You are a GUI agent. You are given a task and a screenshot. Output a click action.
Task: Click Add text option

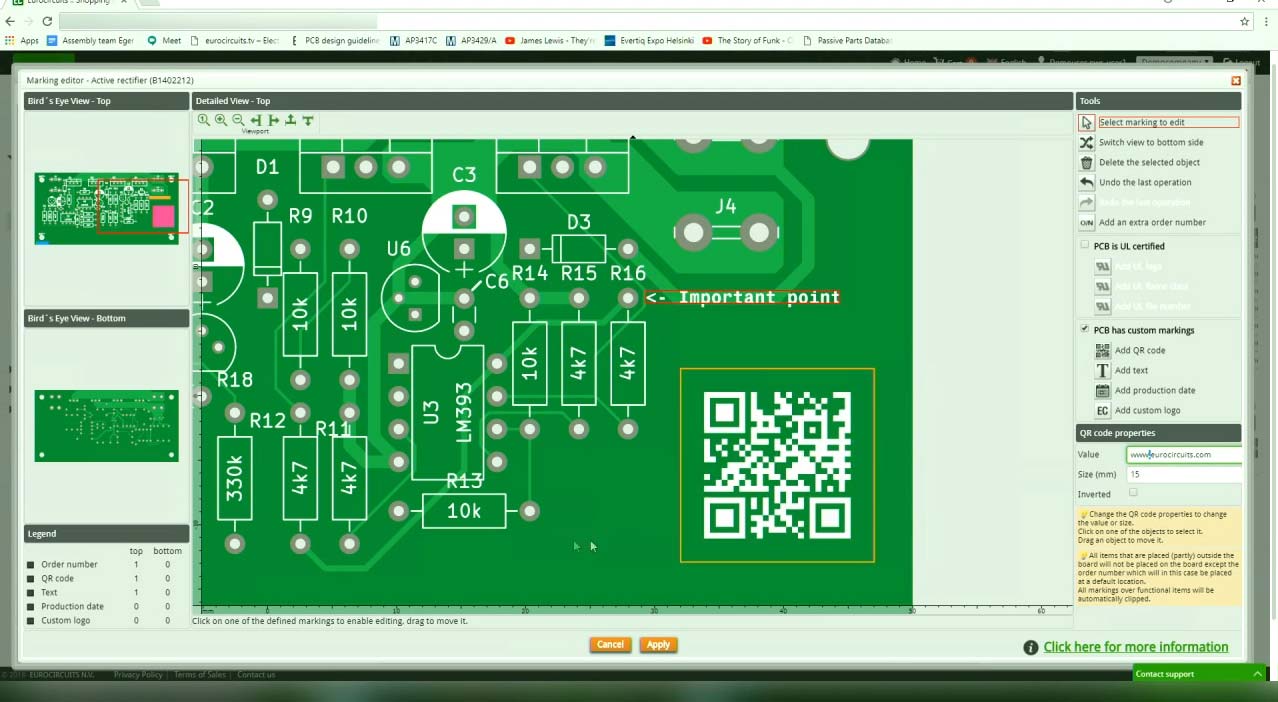(x=1131, y=370)
